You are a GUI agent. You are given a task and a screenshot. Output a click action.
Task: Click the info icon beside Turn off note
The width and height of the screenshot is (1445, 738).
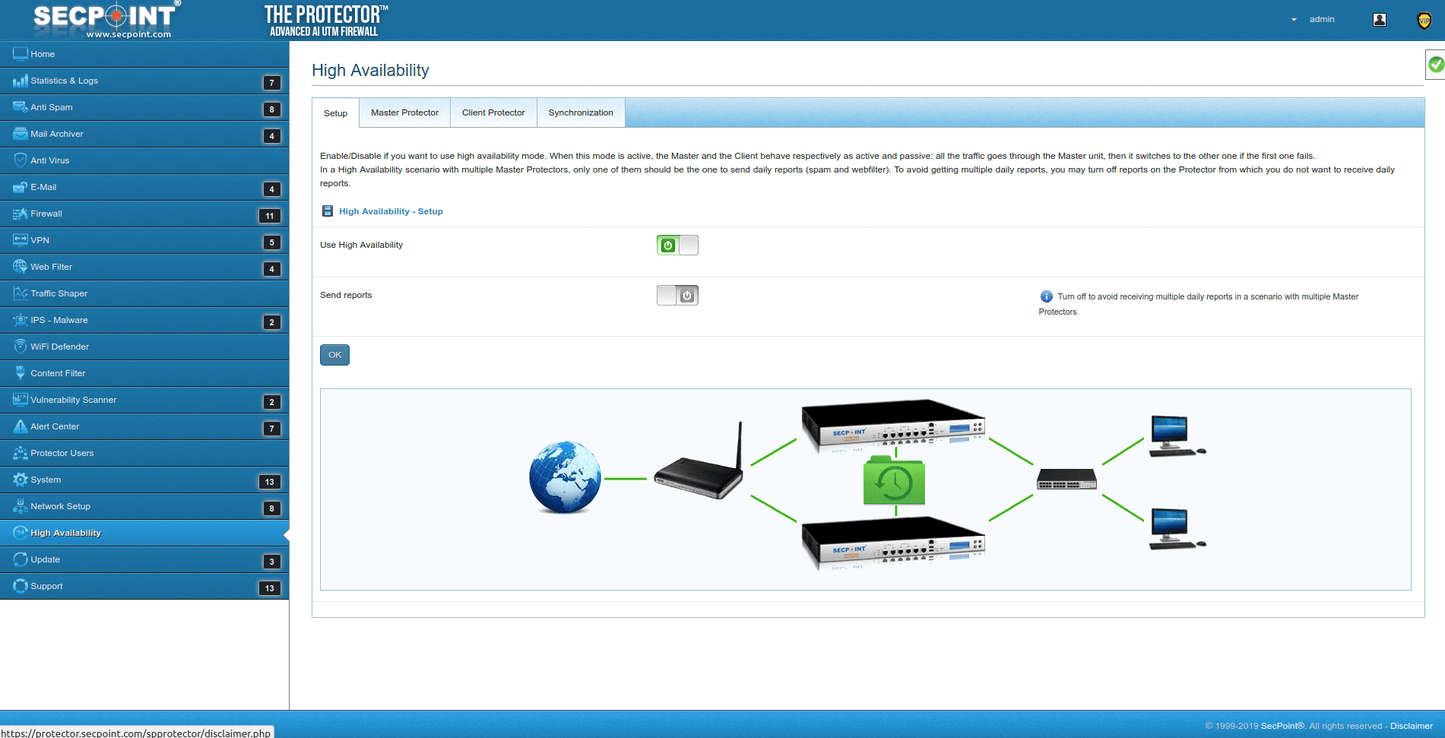click(x=1046, y=296)
